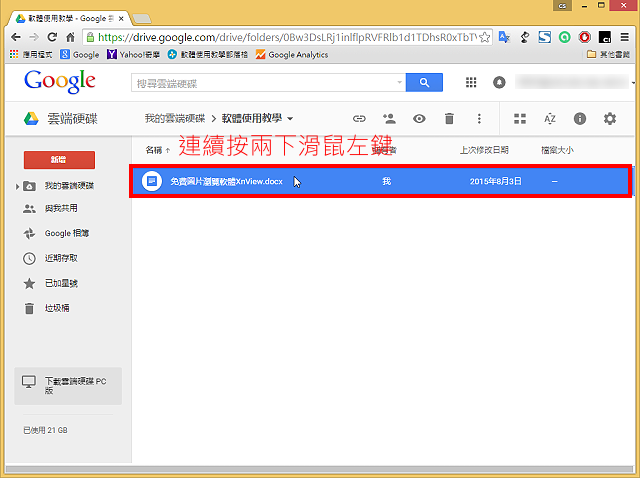Select the XnView.docx file row
Image resolution: width=642 pixels, height=481 pixels.
pos(381,182)
